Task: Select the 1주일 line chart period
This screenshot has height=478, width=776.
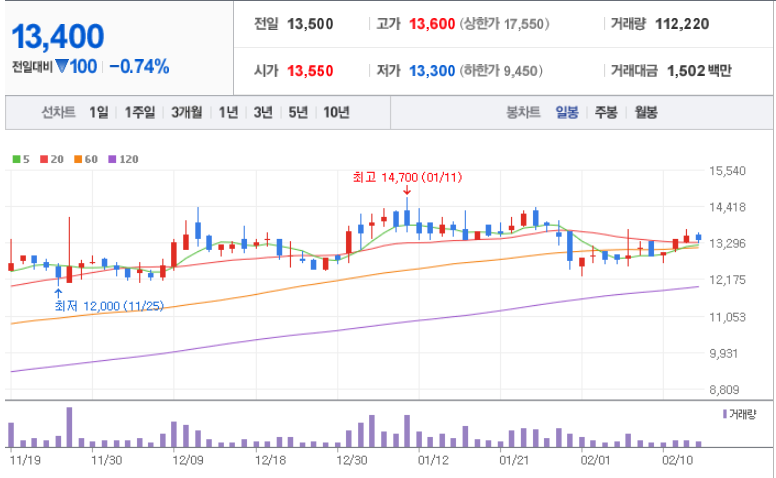Action: (x=140, y=112)
